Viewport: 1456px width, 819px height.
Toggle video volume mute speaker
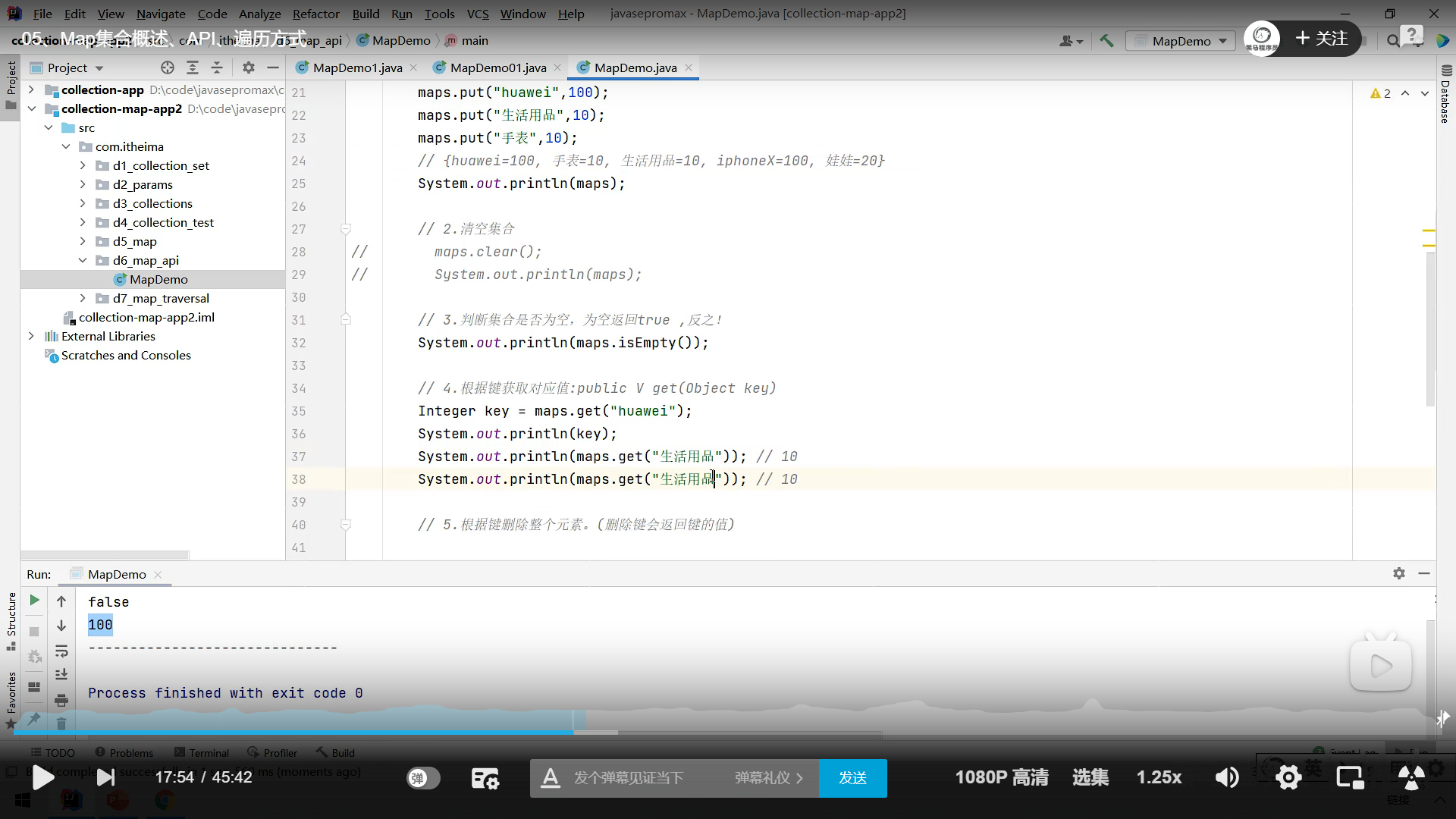tap(1226, 777)
